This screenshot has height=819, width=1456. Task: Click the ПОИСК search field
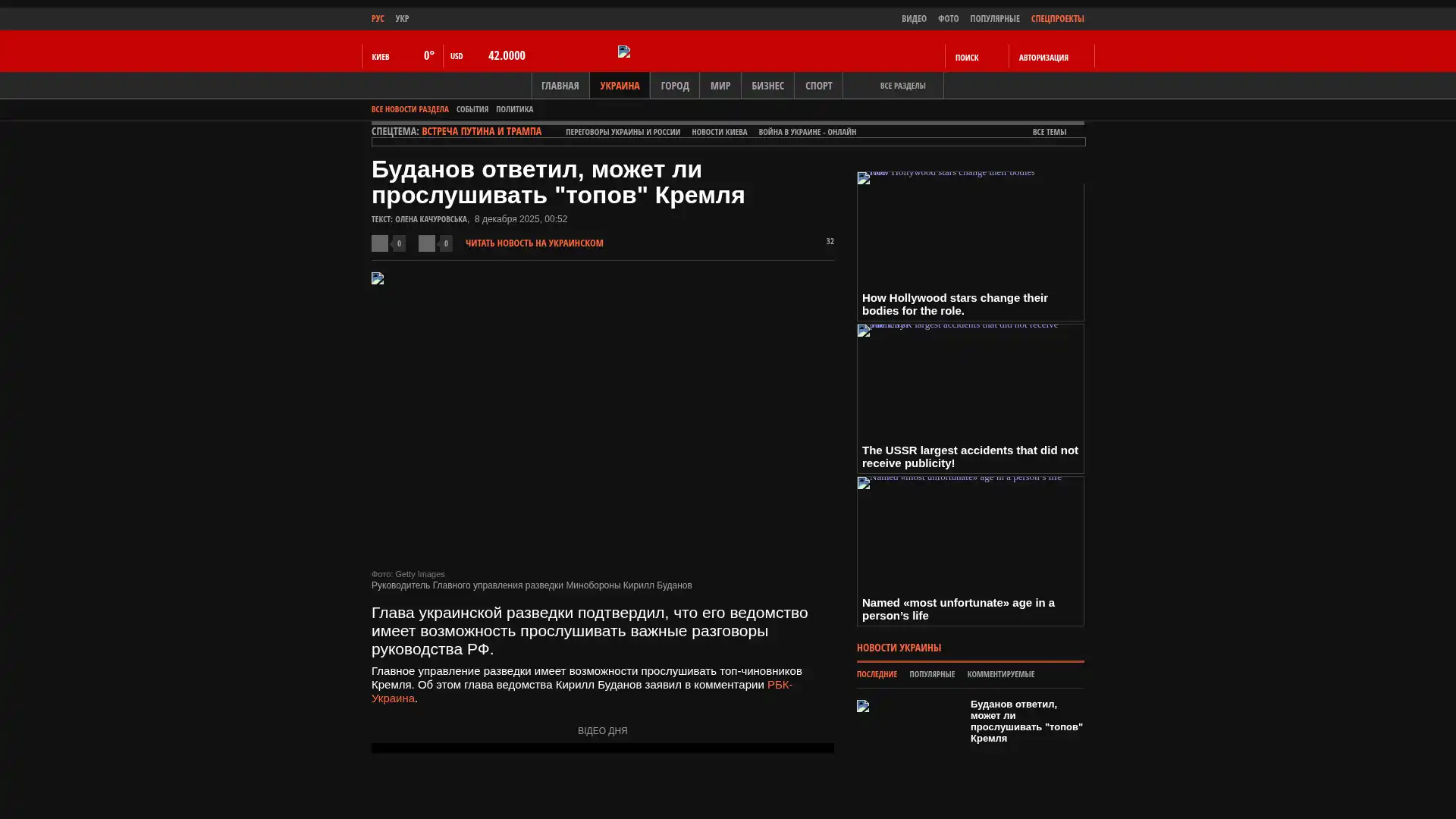click(x=966, y=58)
